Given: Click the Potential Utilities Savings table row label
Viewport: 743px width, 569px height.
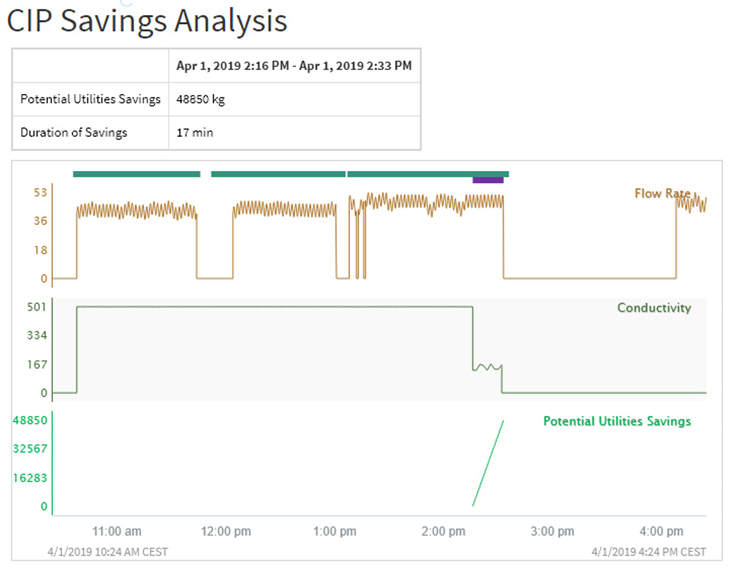Looking at the screenshot, I should pos(90,100).
